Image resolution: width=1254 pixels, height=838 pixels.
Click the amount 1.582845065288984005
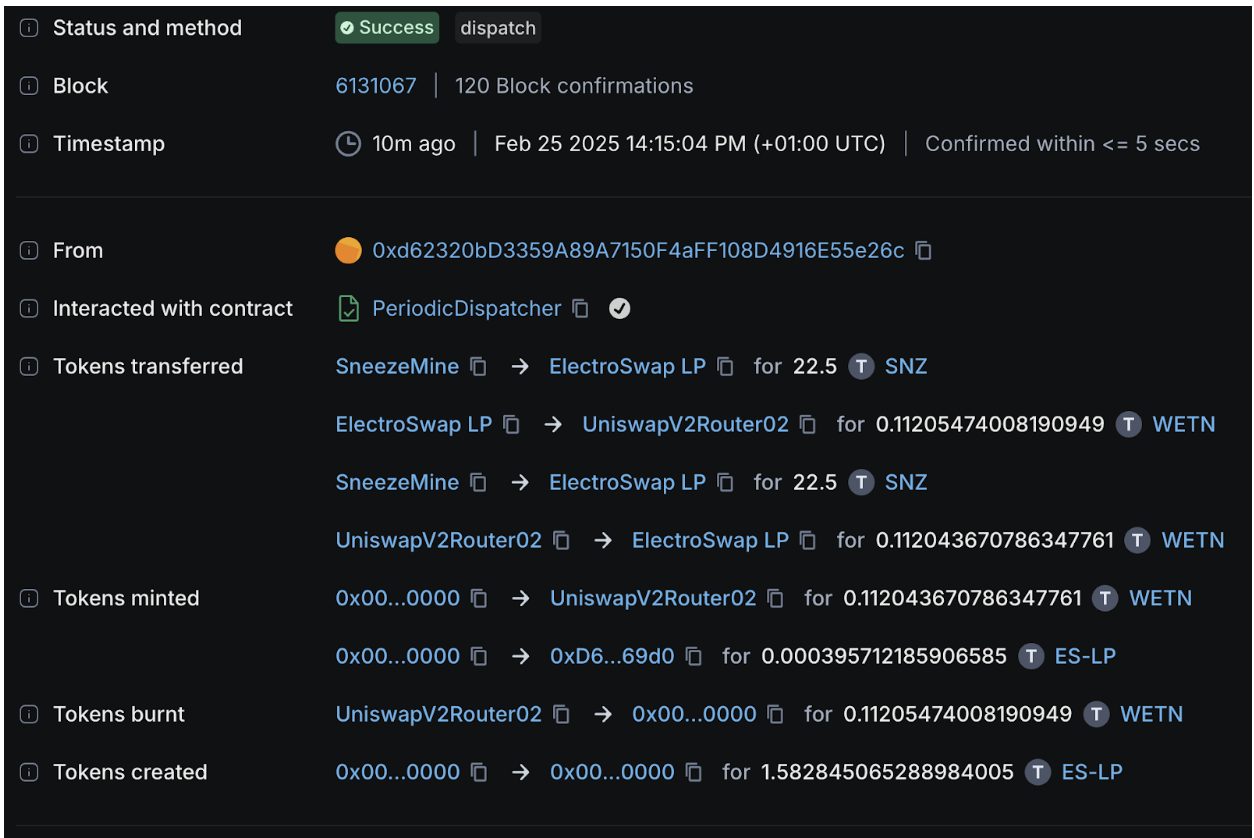pos(888,772)
